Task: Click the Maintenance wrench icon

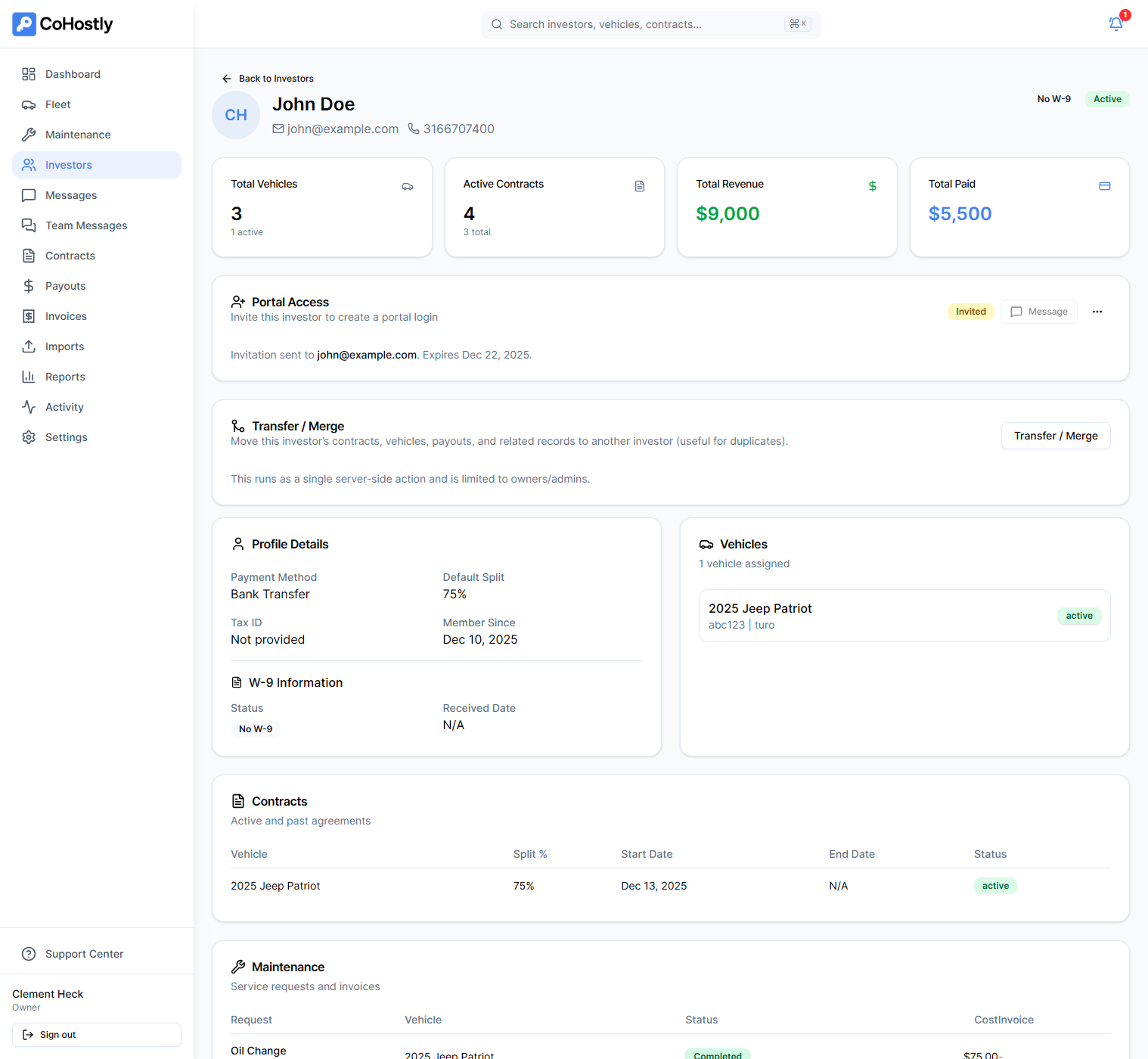Action: 29,134
